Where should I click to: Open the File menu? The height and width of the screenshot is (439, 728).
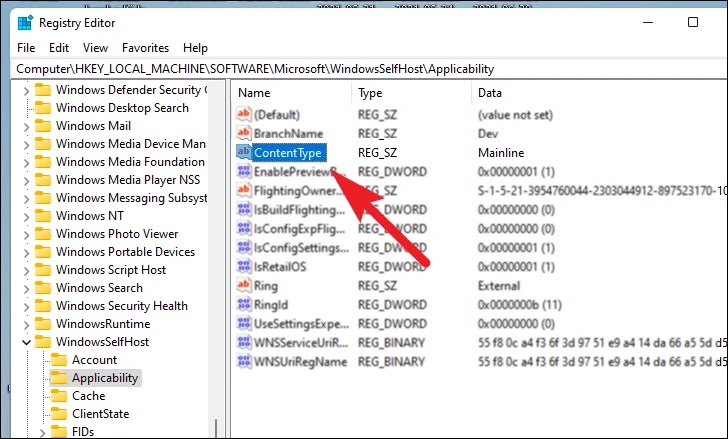[26, 48]
